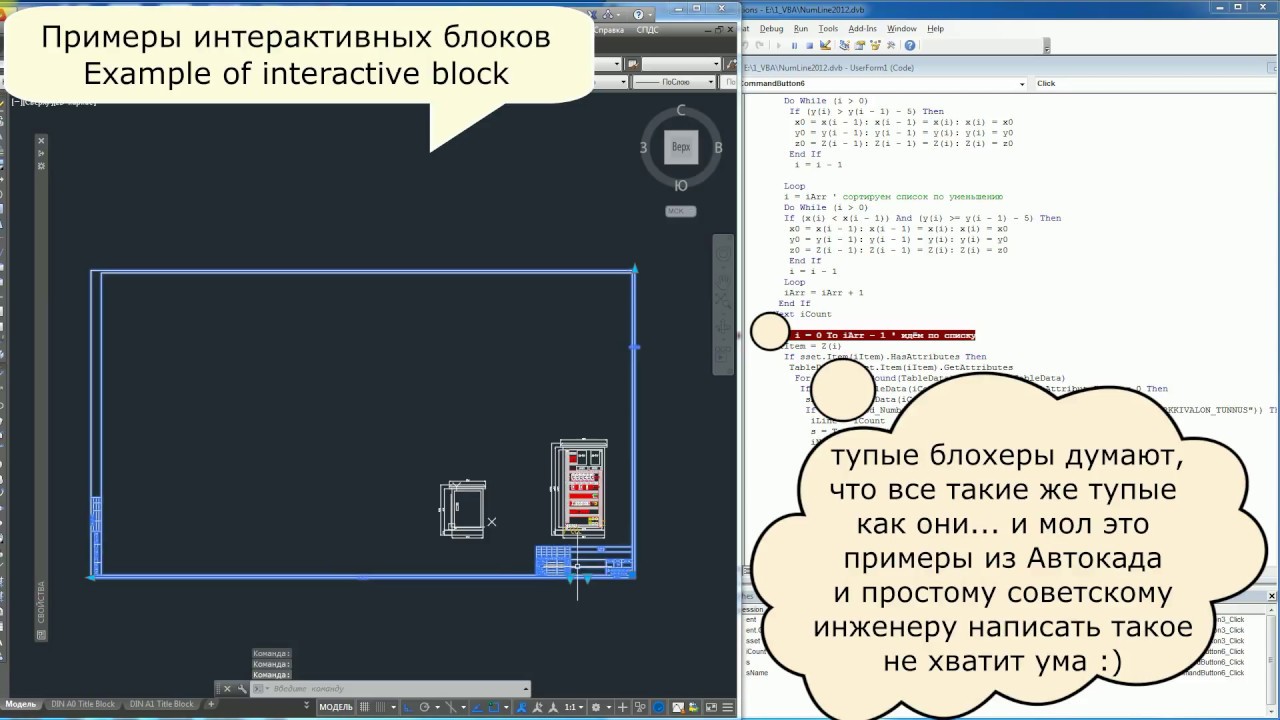Toggle ortho mode in AutoCAD status bar

point(407,707)
